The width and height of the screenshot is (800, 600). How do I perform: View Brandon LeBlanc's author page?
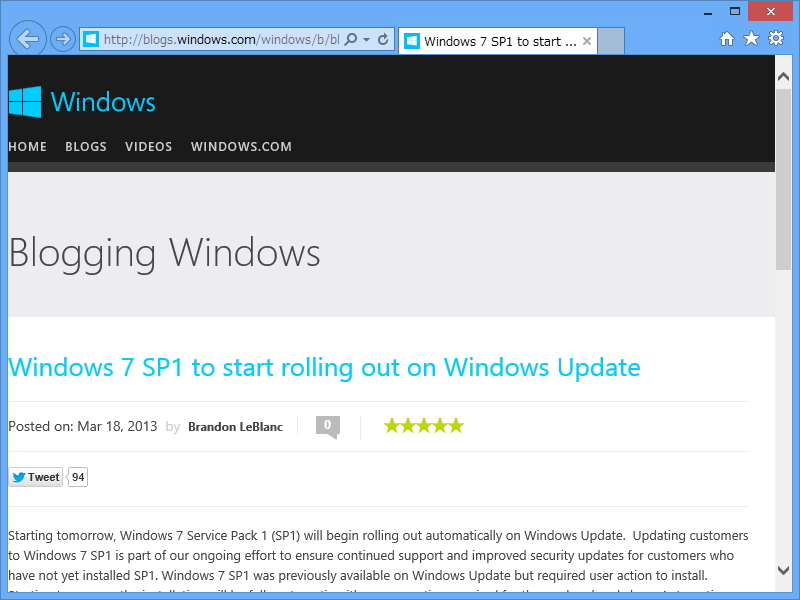235,426
